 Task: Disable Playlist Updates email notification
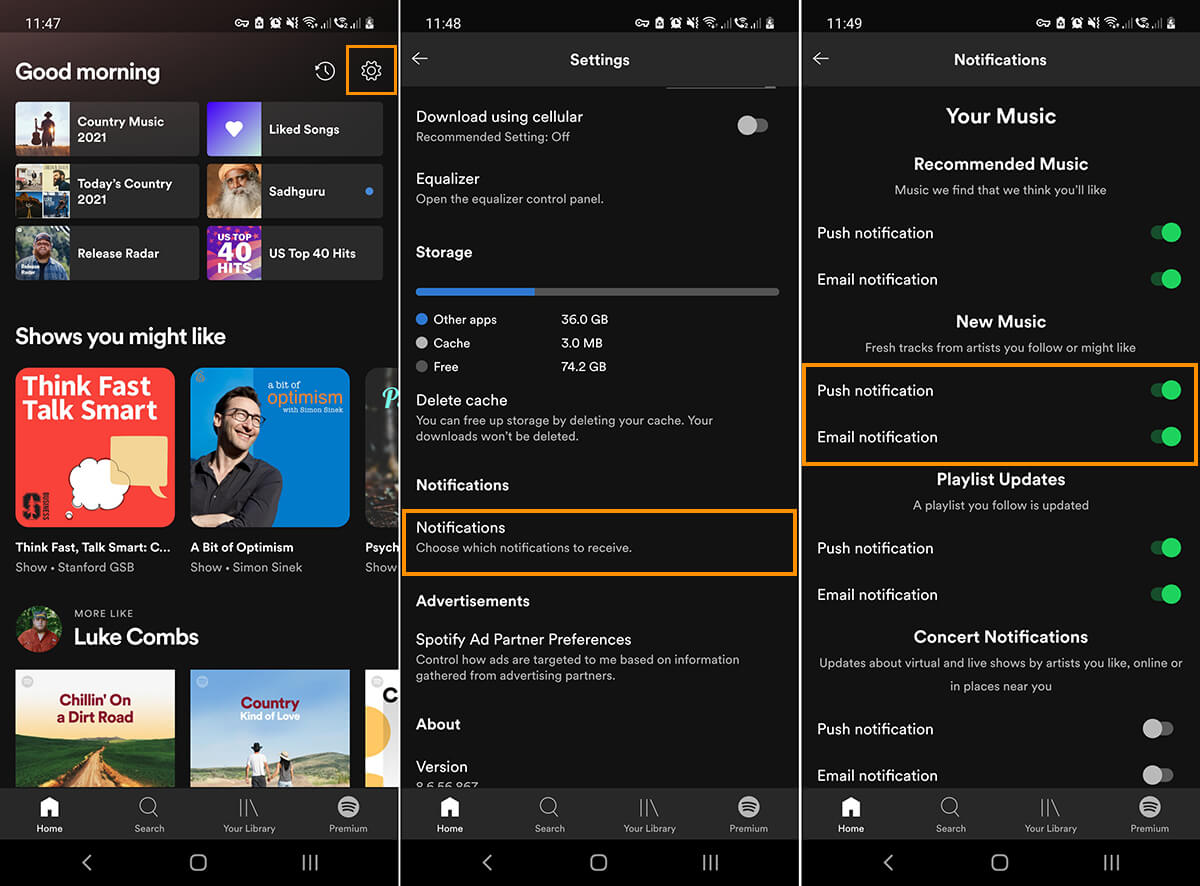(x=1165, y=594)
